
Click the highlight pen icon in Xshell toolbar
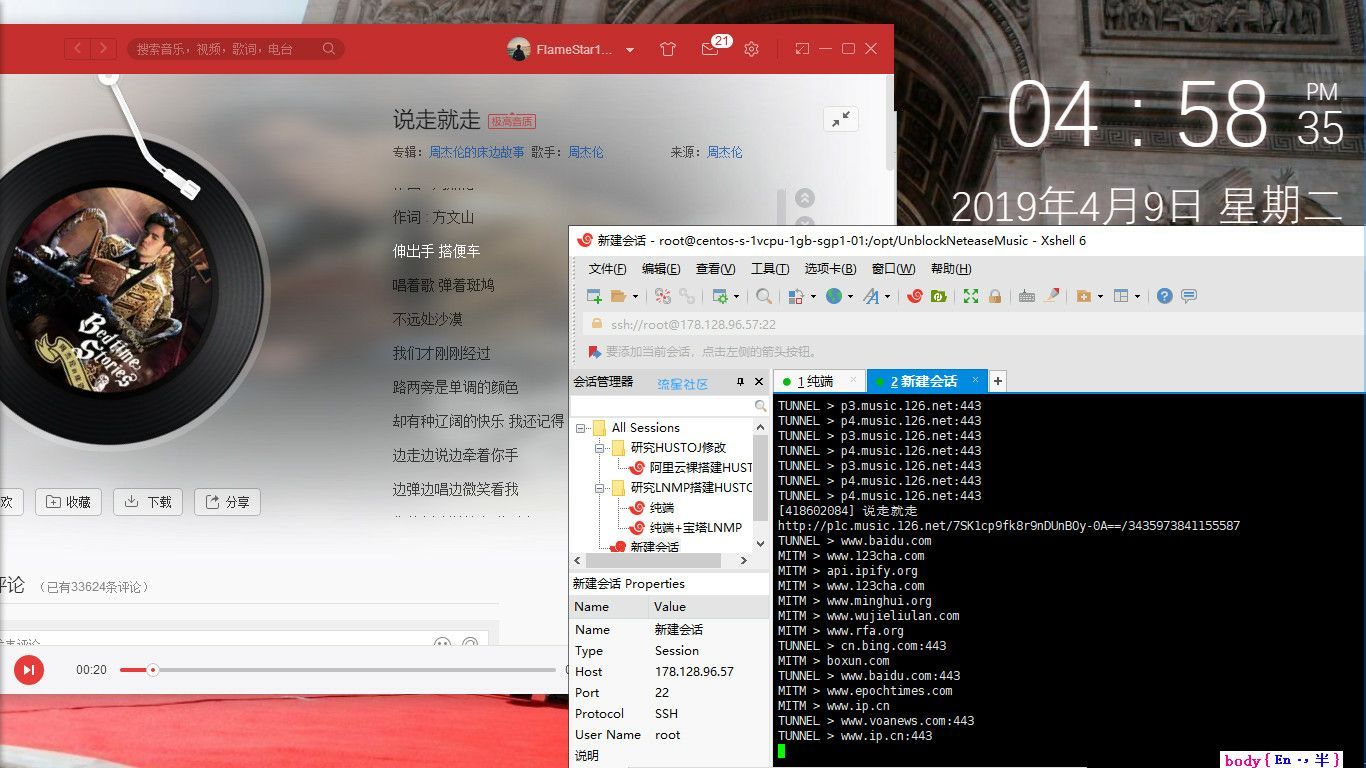(1051, 296)
